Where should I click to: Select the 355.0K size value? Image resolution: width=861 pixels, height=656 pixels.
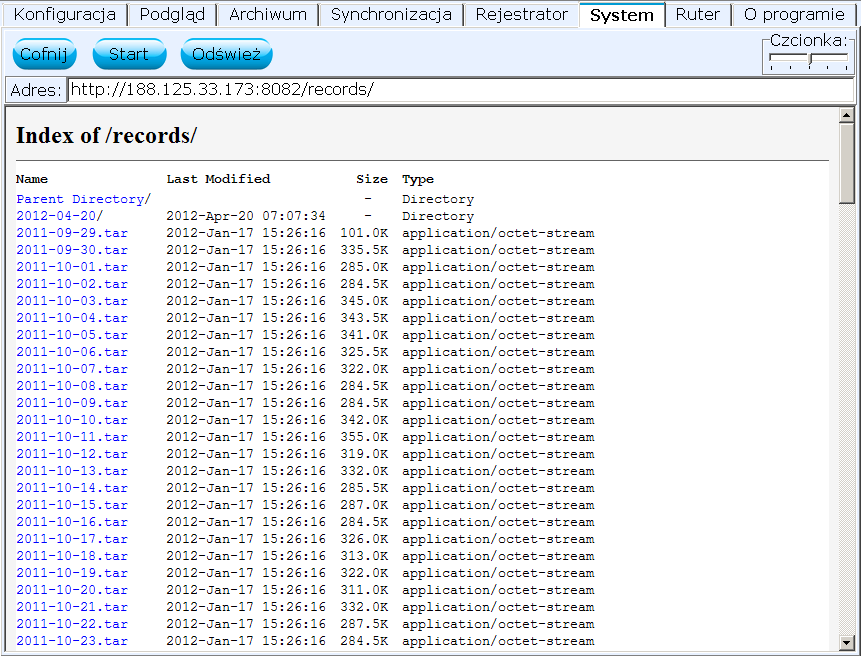tap(364, 437)
